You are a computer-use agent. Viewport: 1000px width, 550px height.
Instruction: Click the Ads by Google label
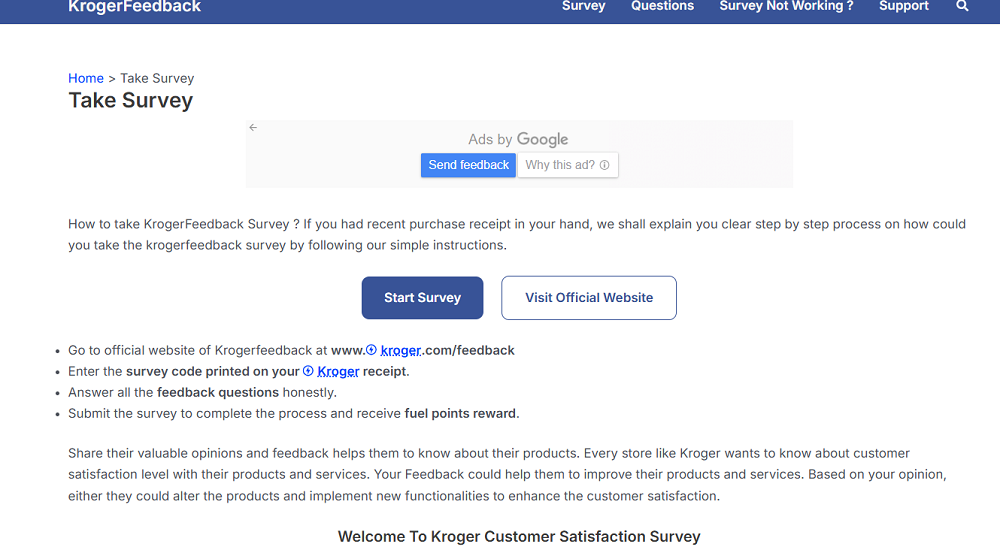pos(518,140)
